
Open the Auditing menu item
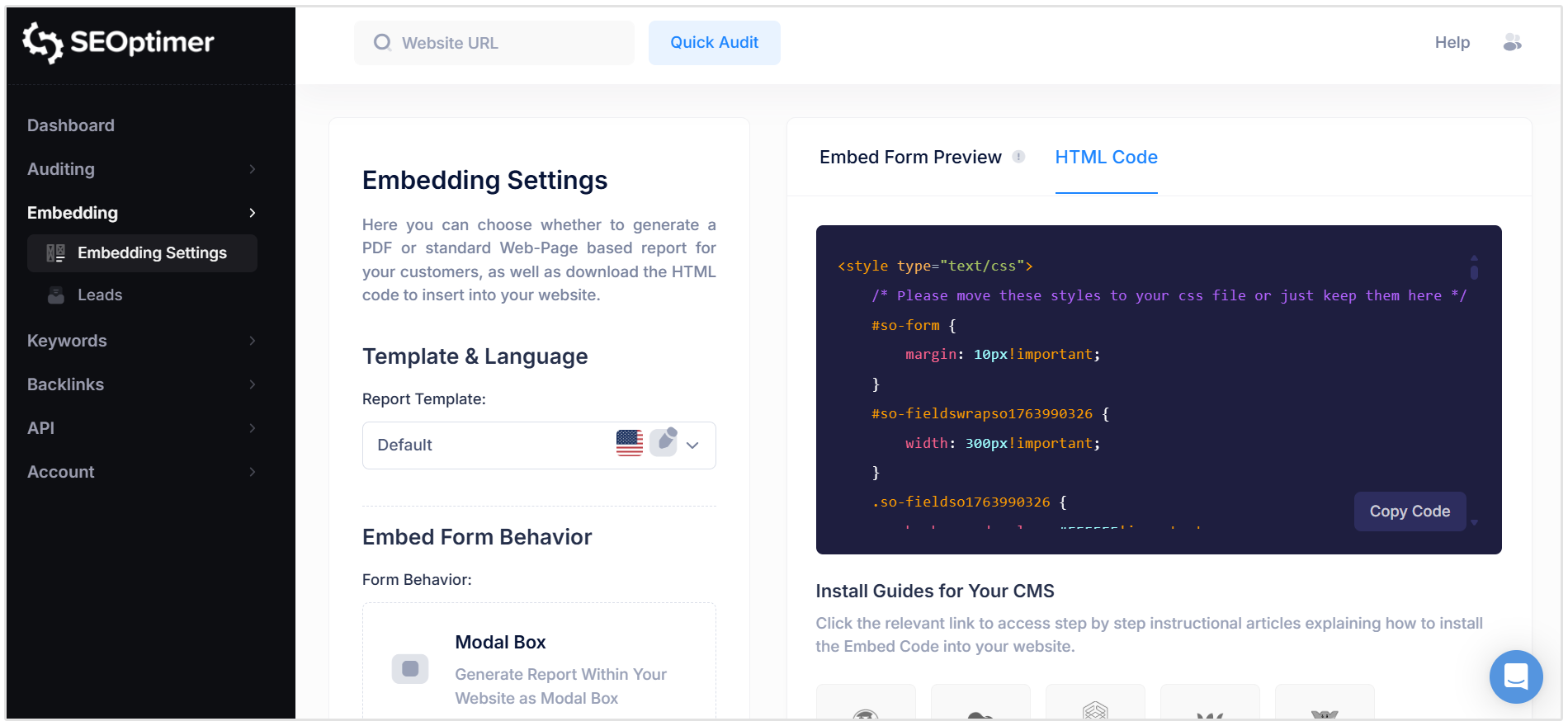tap(61, 169)
